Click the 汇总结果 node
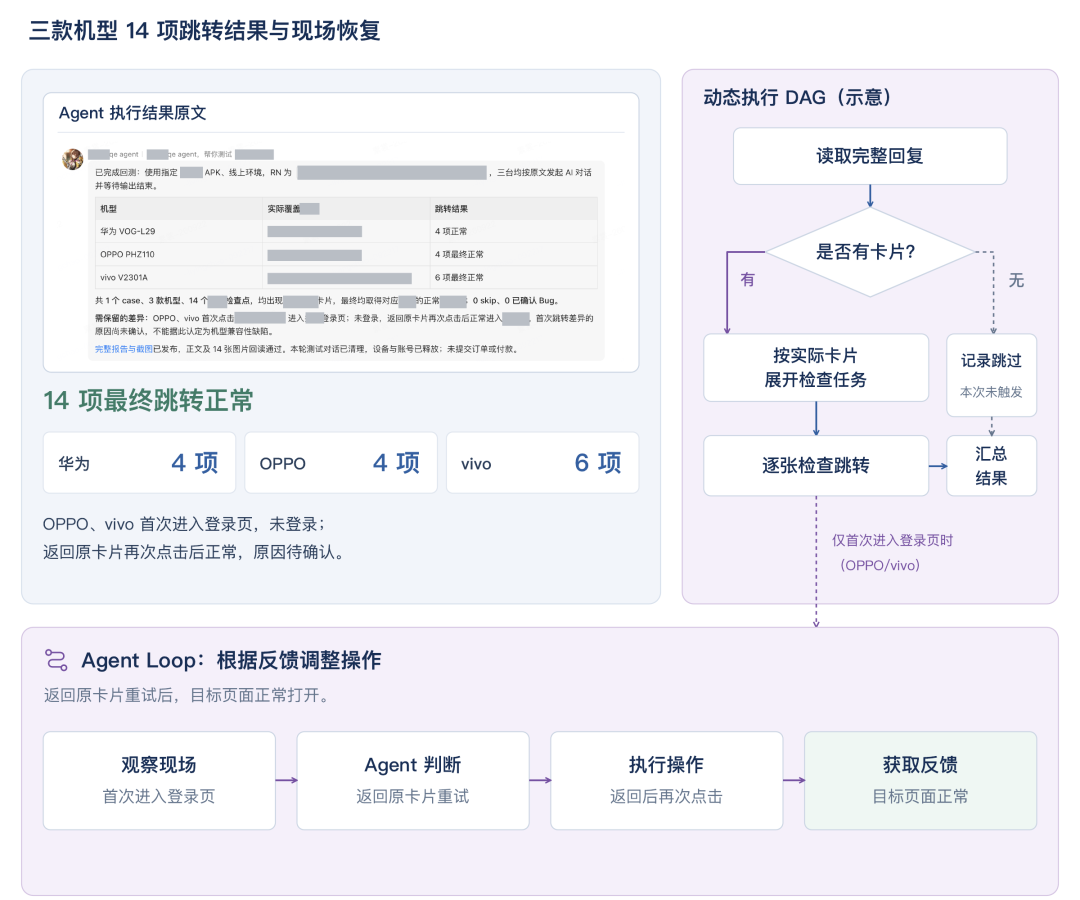 click(x=991, y=465)
